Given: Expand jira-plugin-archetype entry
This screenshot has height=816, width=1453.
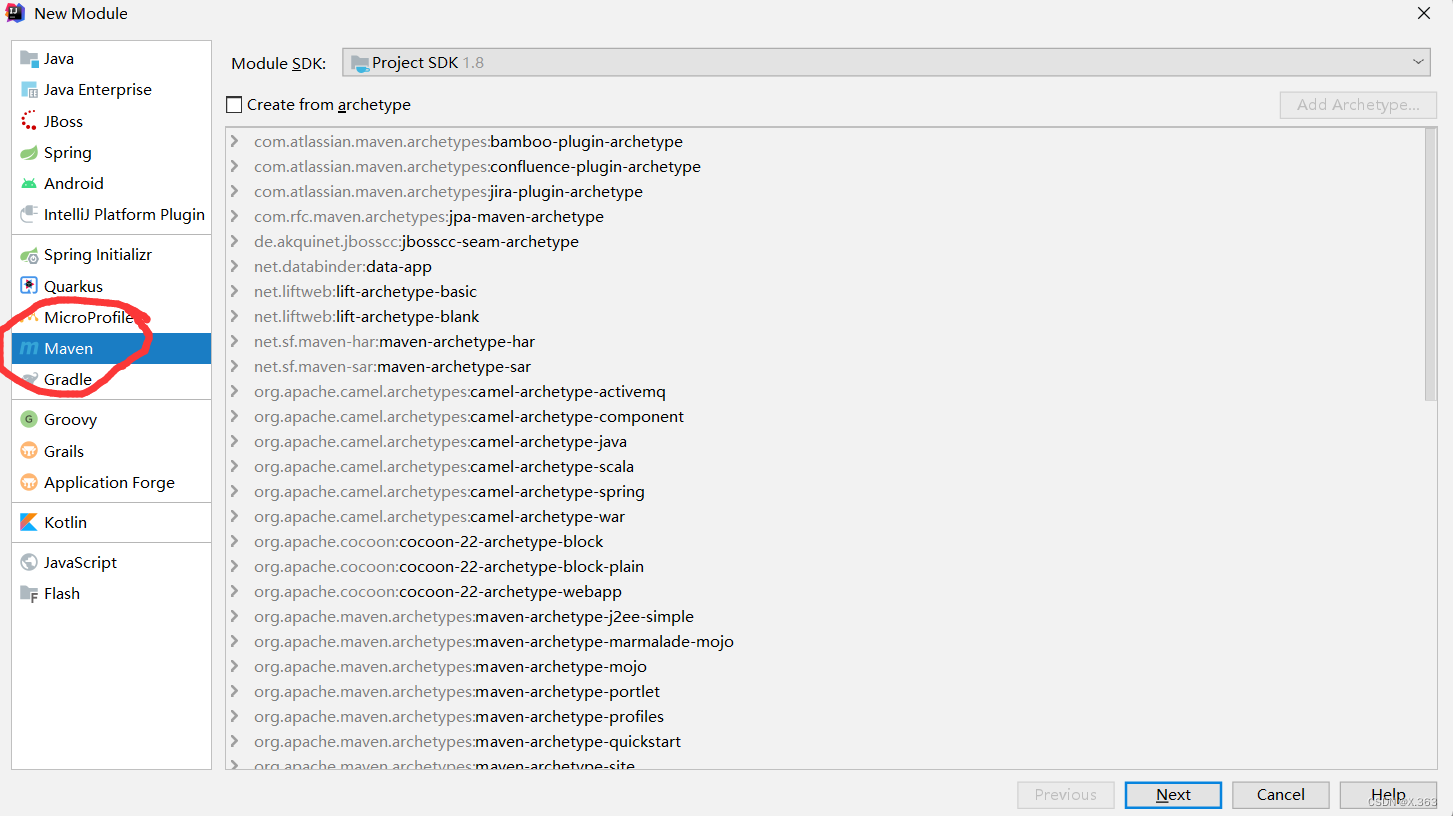Looking at the screenshot, I should click(234, 191).
